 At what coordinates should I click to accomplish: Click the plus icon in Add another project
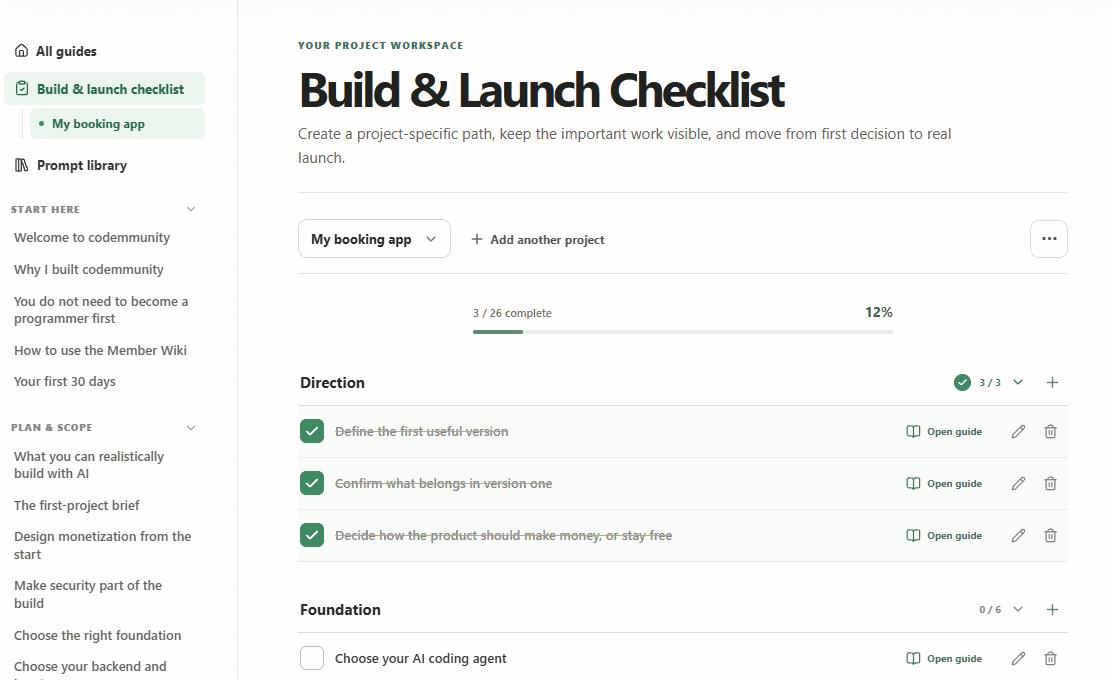(477, 239)
